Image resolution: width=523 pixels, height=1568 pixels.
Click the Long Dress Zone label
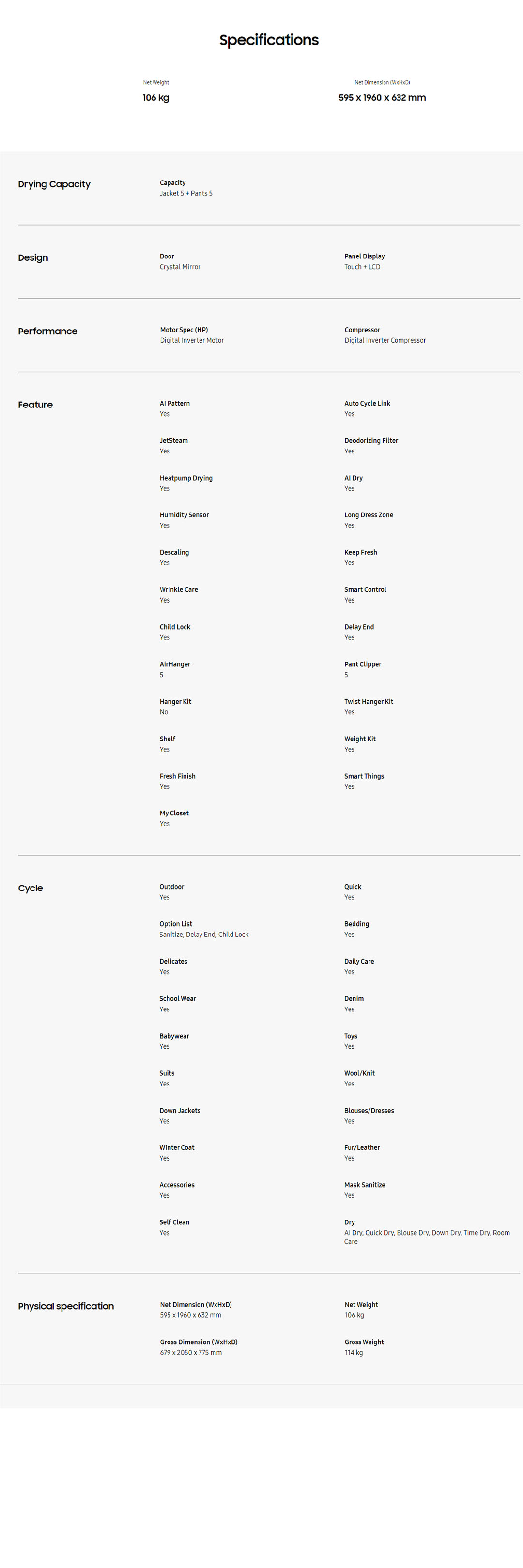pos(369,515)
